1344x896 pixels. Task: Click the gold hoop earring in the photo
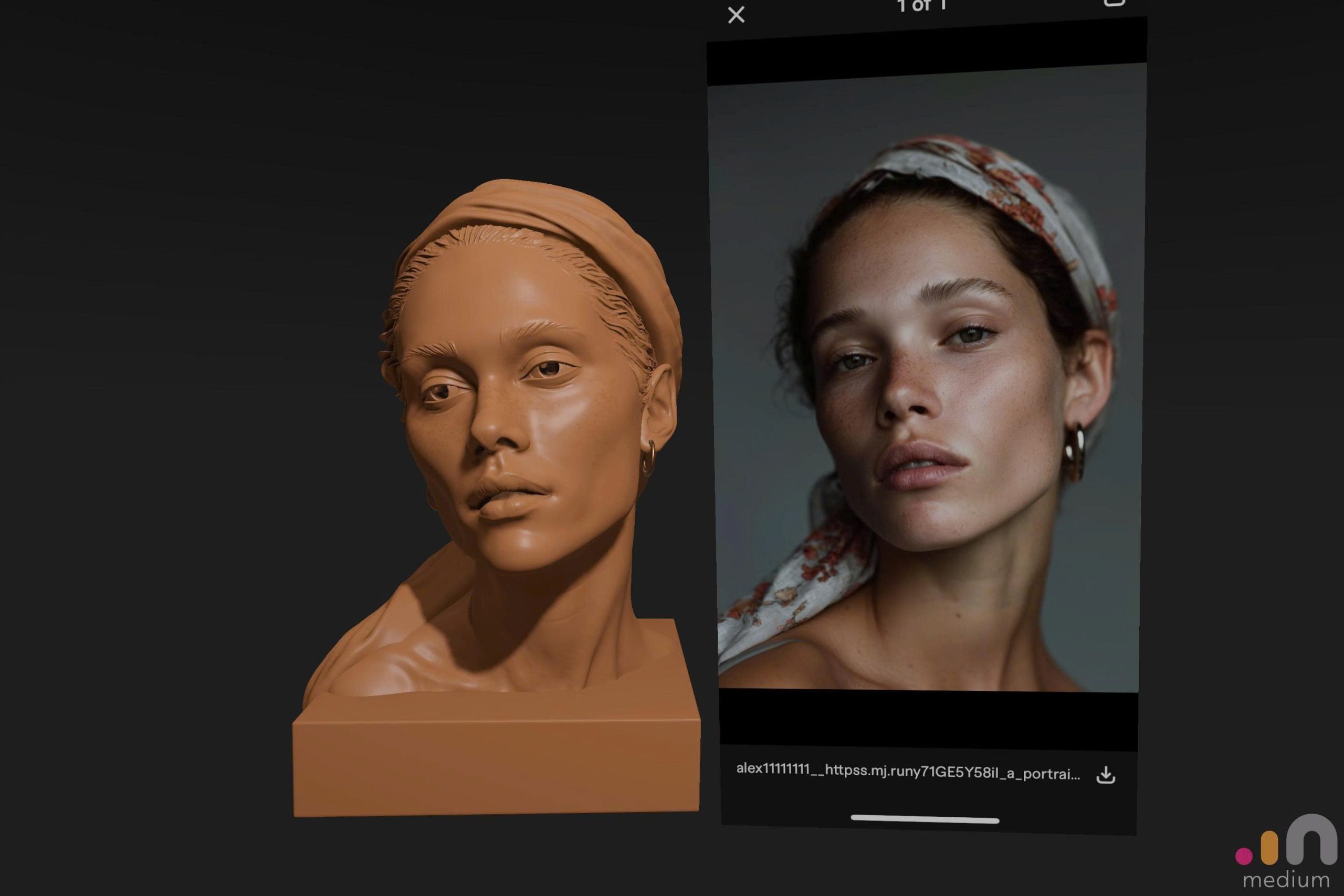pos(1074,451)
